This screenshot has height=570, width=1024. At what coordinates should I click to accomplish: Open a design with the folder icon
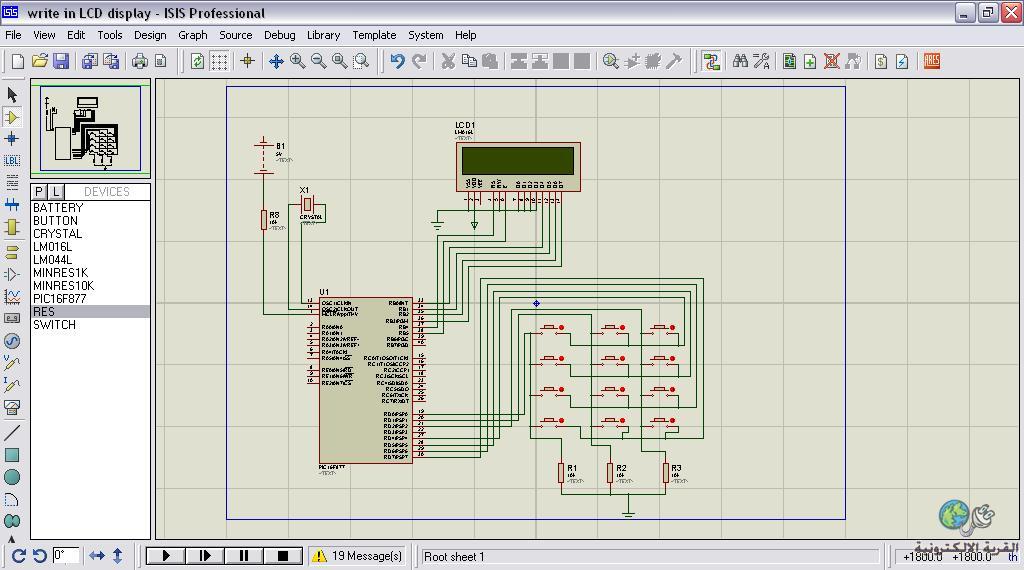pyautogui.click(x=39, y=61)
